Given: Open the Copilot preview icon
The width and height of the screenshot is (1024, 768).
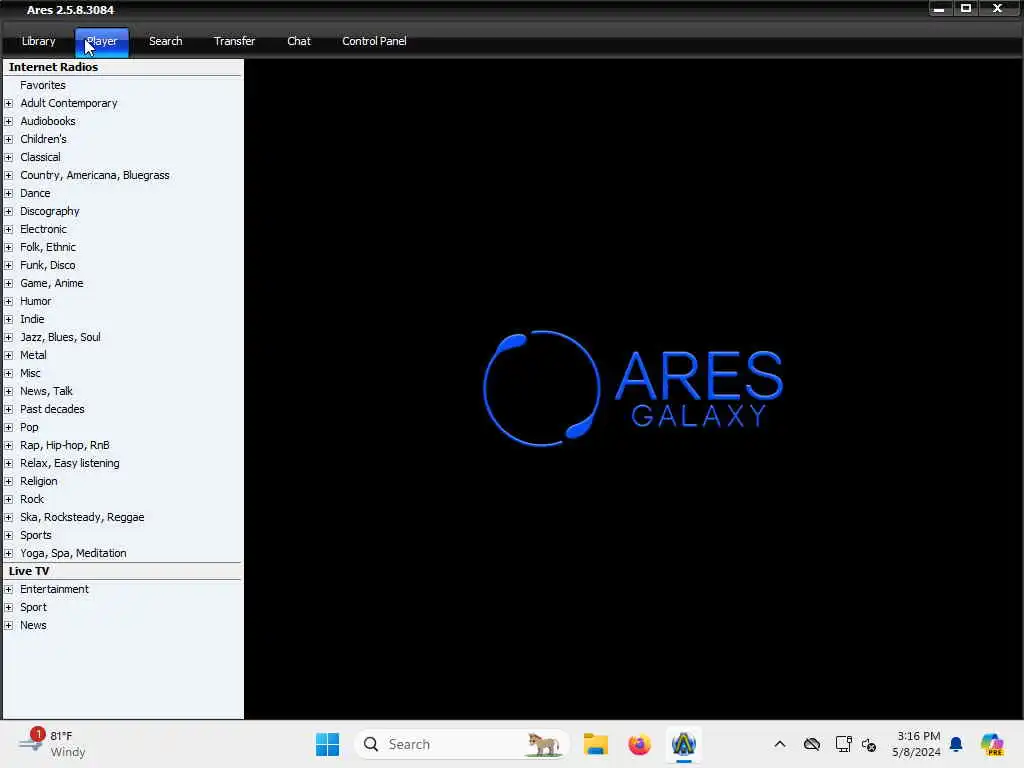Looking at the screenshot, I should 992,744.
